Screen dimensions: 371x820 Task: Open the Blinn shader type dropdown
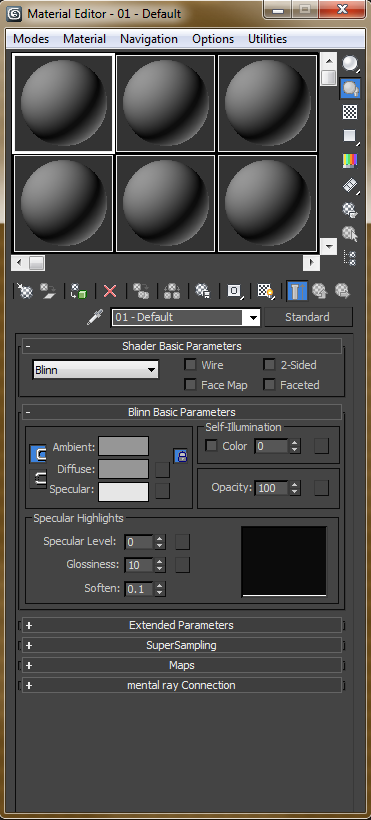pyautogui.click(x=95, y=370)
